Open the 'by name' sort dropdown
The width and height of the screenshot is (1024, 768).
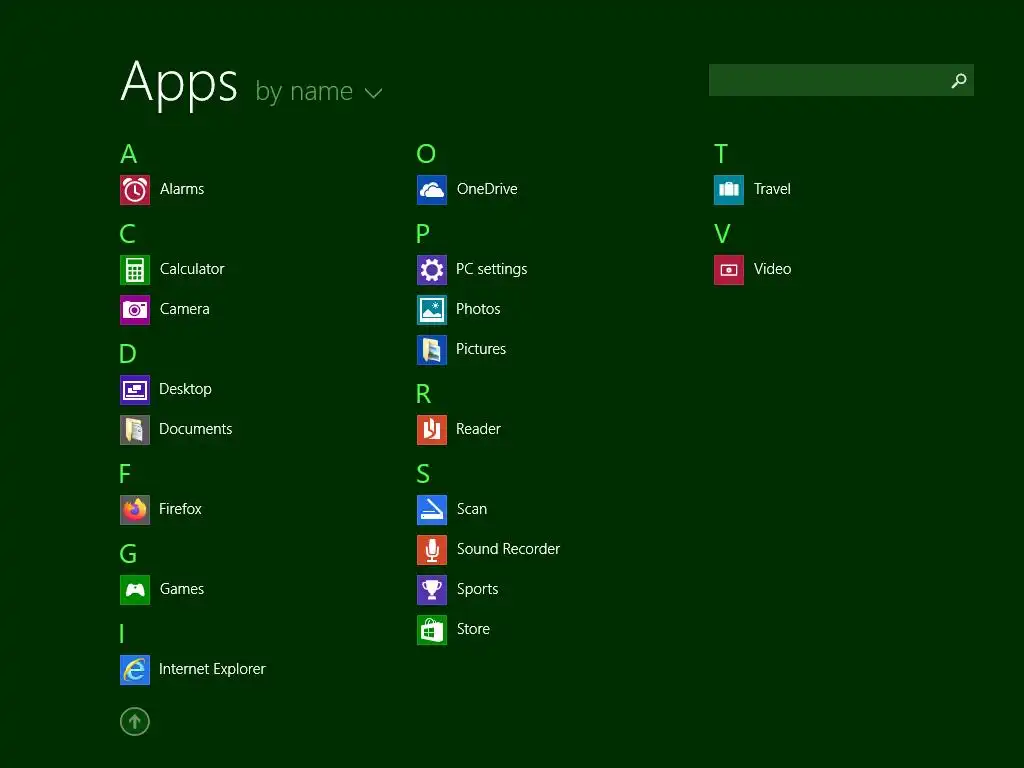click(x=319, y=91)
